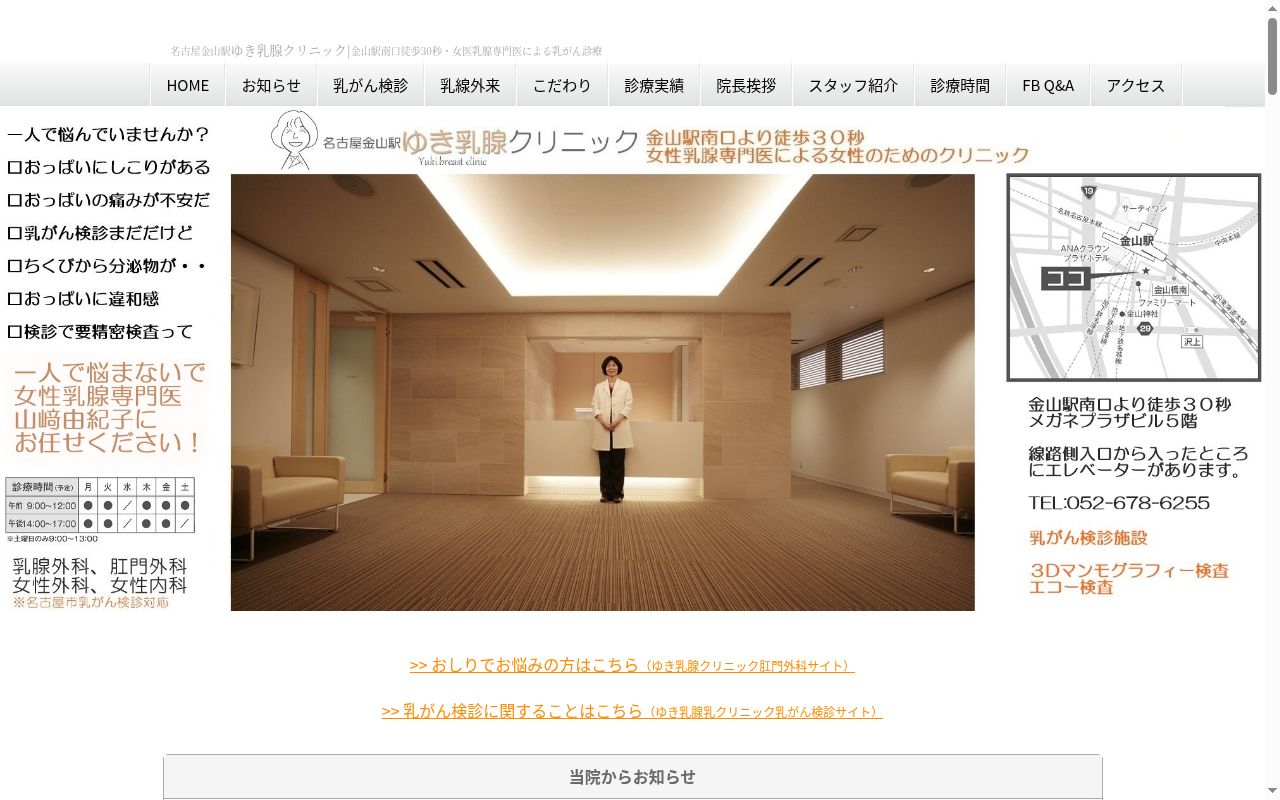
Task: Click the text 乳腺外科、肛門外科
Action: [x=99, y=566]
